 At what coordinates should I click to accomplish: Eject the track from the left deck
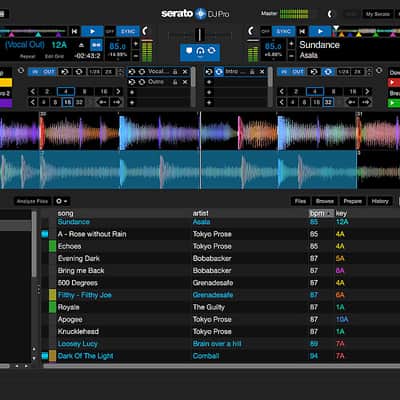pos(81,45)
